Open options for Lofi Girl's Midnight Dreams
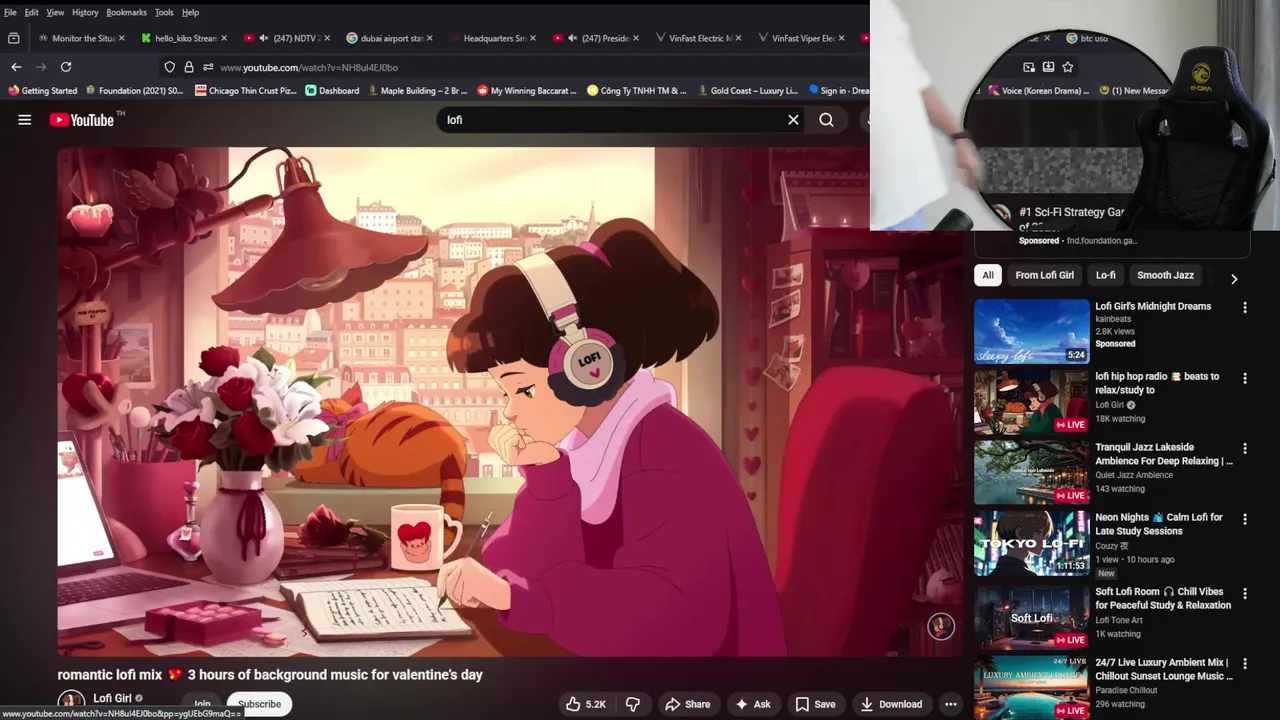This screenshot has width=1280, height=720. 1245,308
